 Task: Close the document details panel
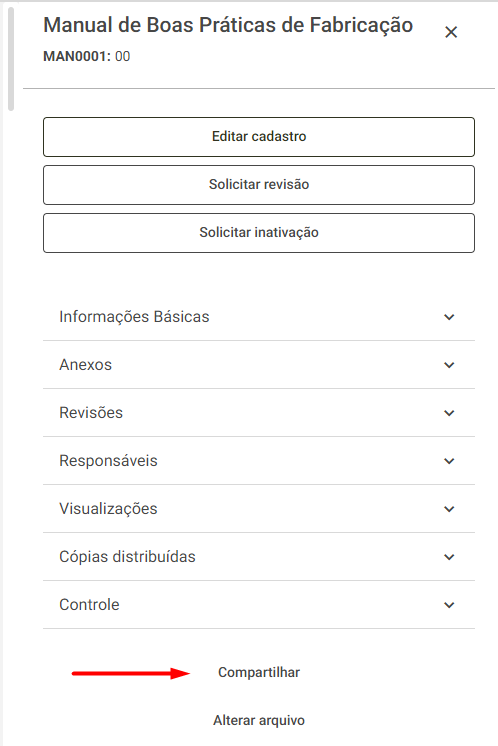tap(450, 32)
